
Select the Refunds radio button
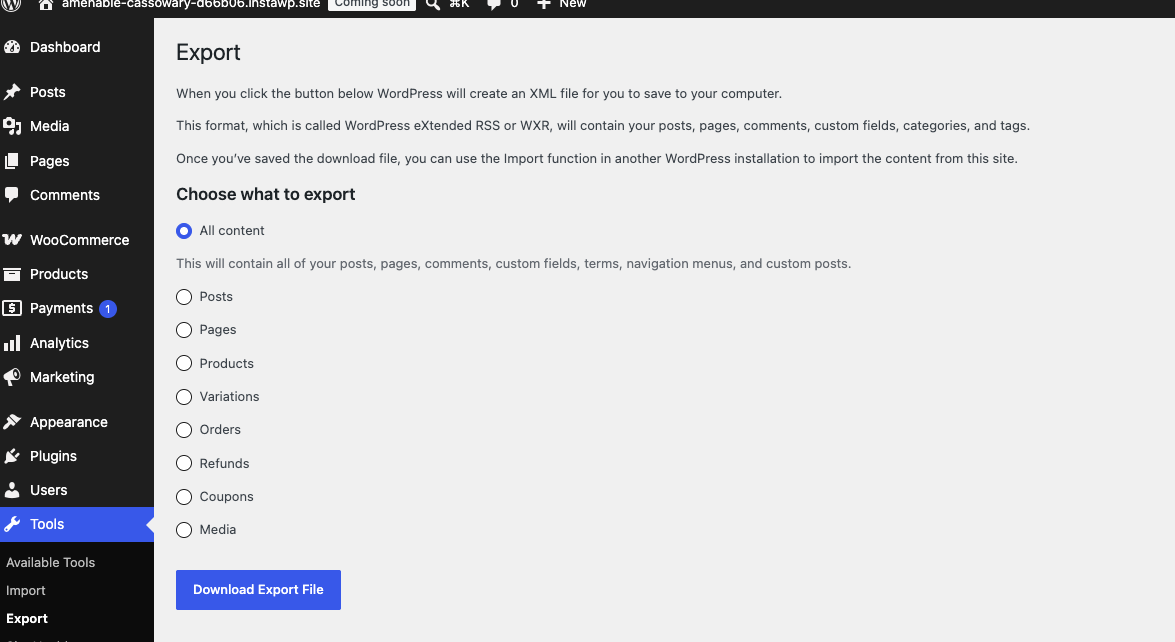[x=184, y=463]
